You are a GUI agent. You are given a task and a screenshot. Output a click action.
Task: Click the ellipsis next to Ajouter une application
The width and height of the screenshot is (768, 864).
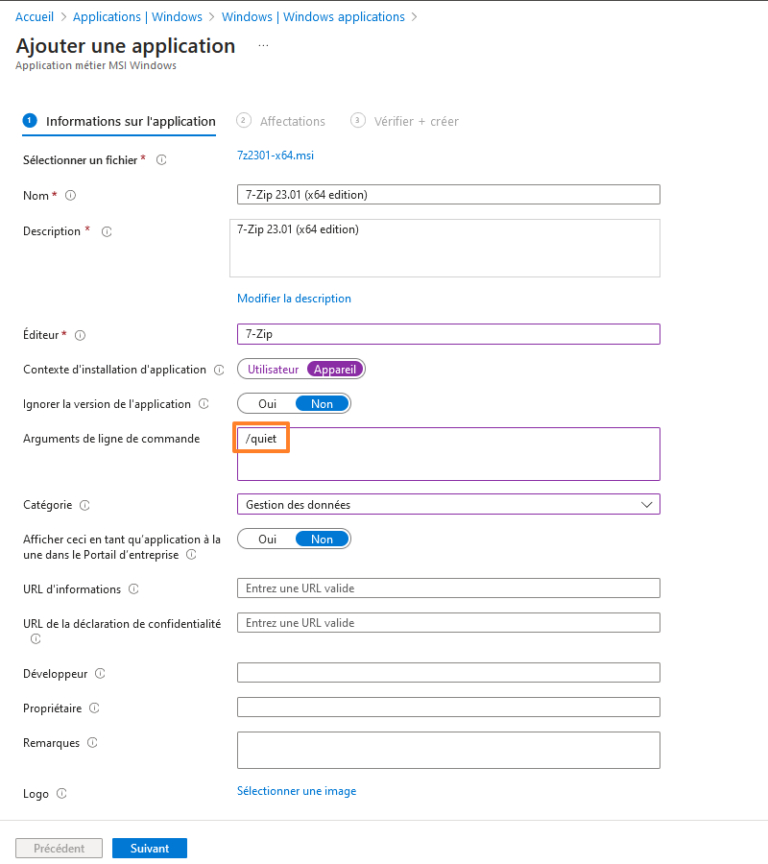point(262,45)
